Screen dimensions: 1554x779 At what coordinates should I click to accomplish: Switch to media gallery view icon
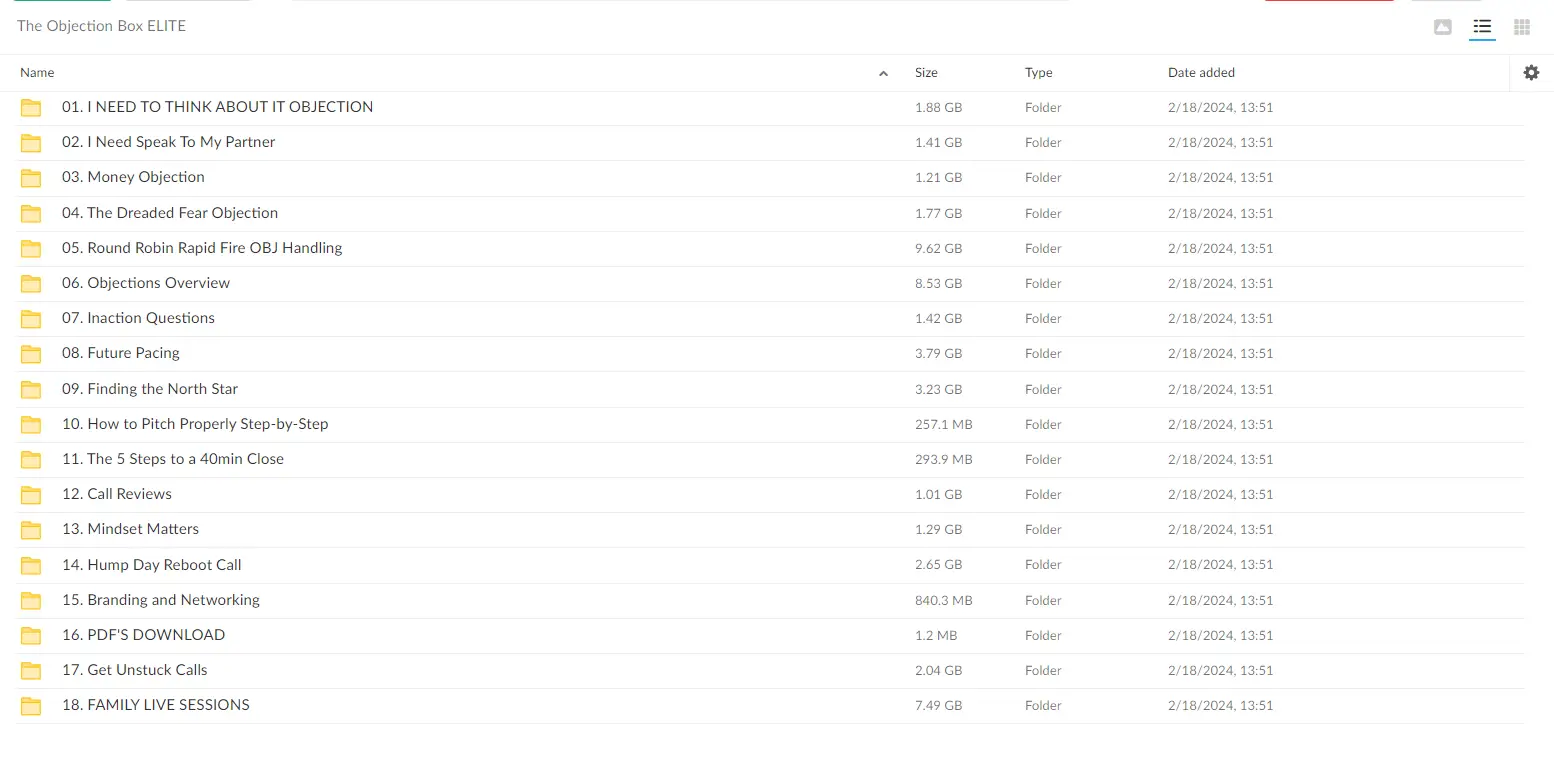pyautogui.click(x=1442, y=27)
